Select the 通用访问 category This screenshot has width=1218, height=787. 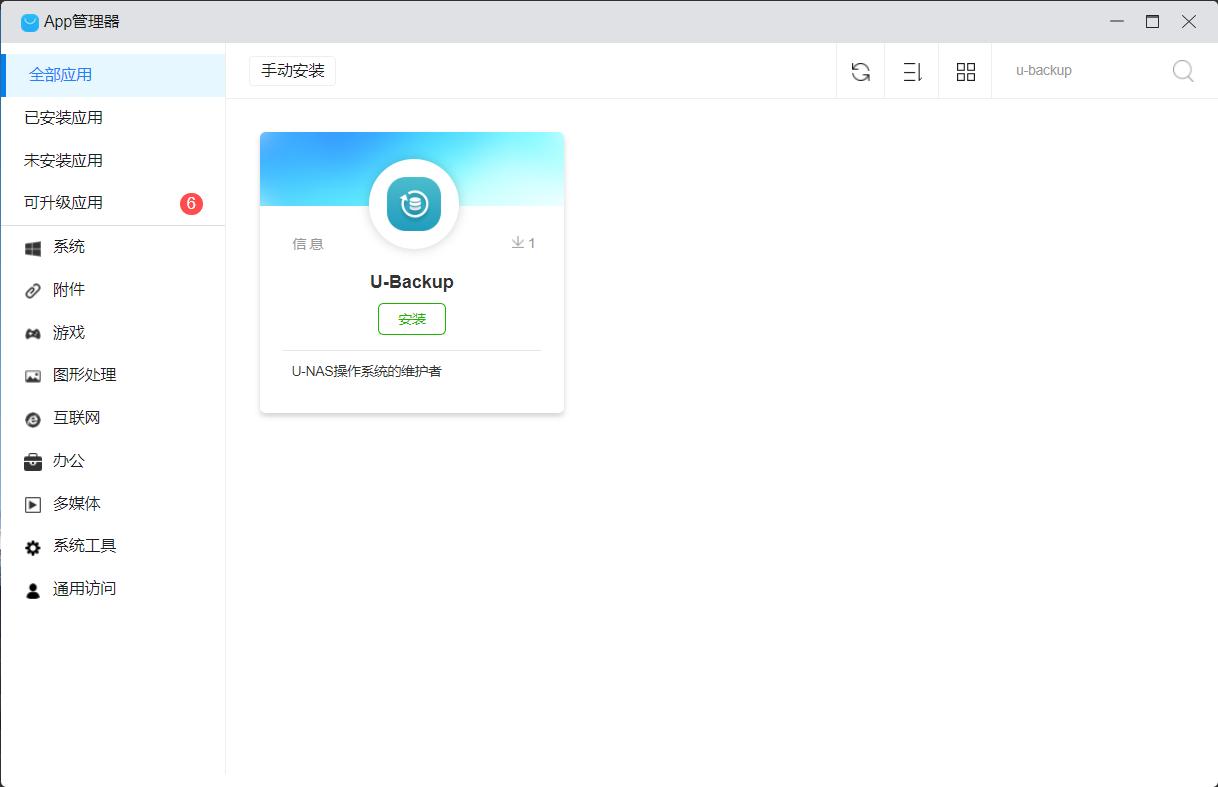(x=84, y=589)
